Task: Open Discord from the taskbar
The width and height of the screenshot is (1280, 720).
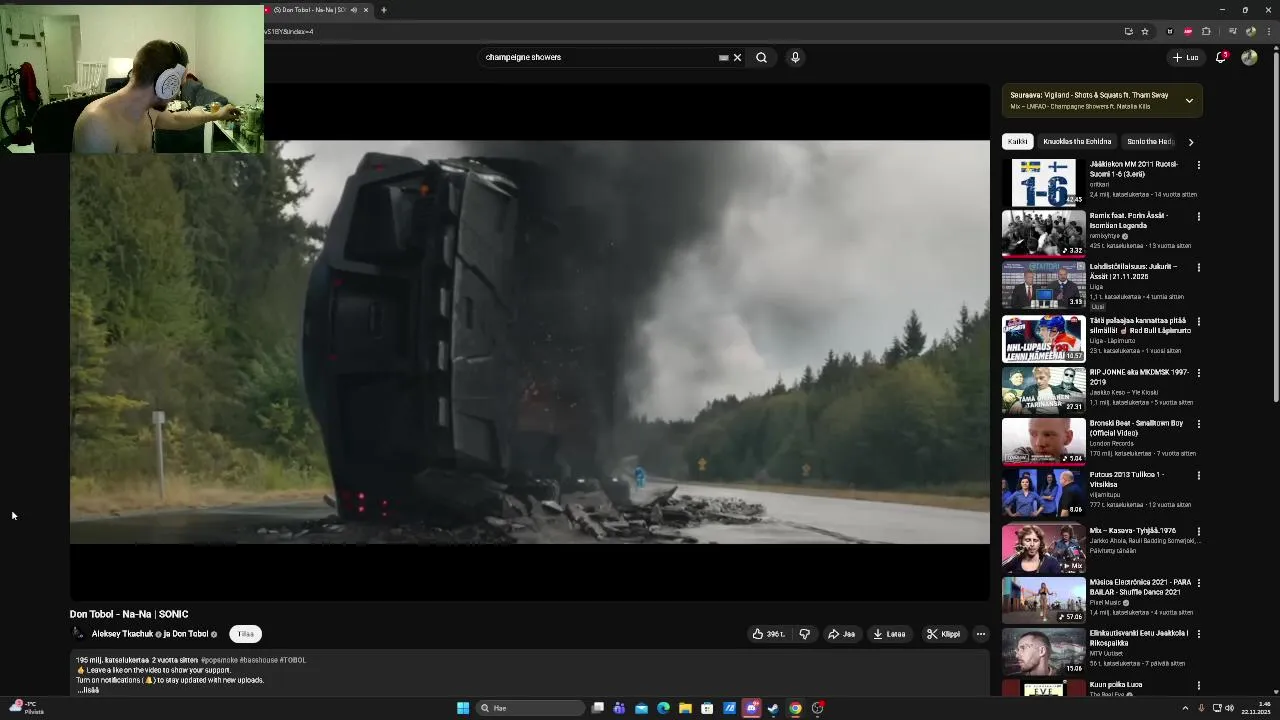Action: click(751, 708)
